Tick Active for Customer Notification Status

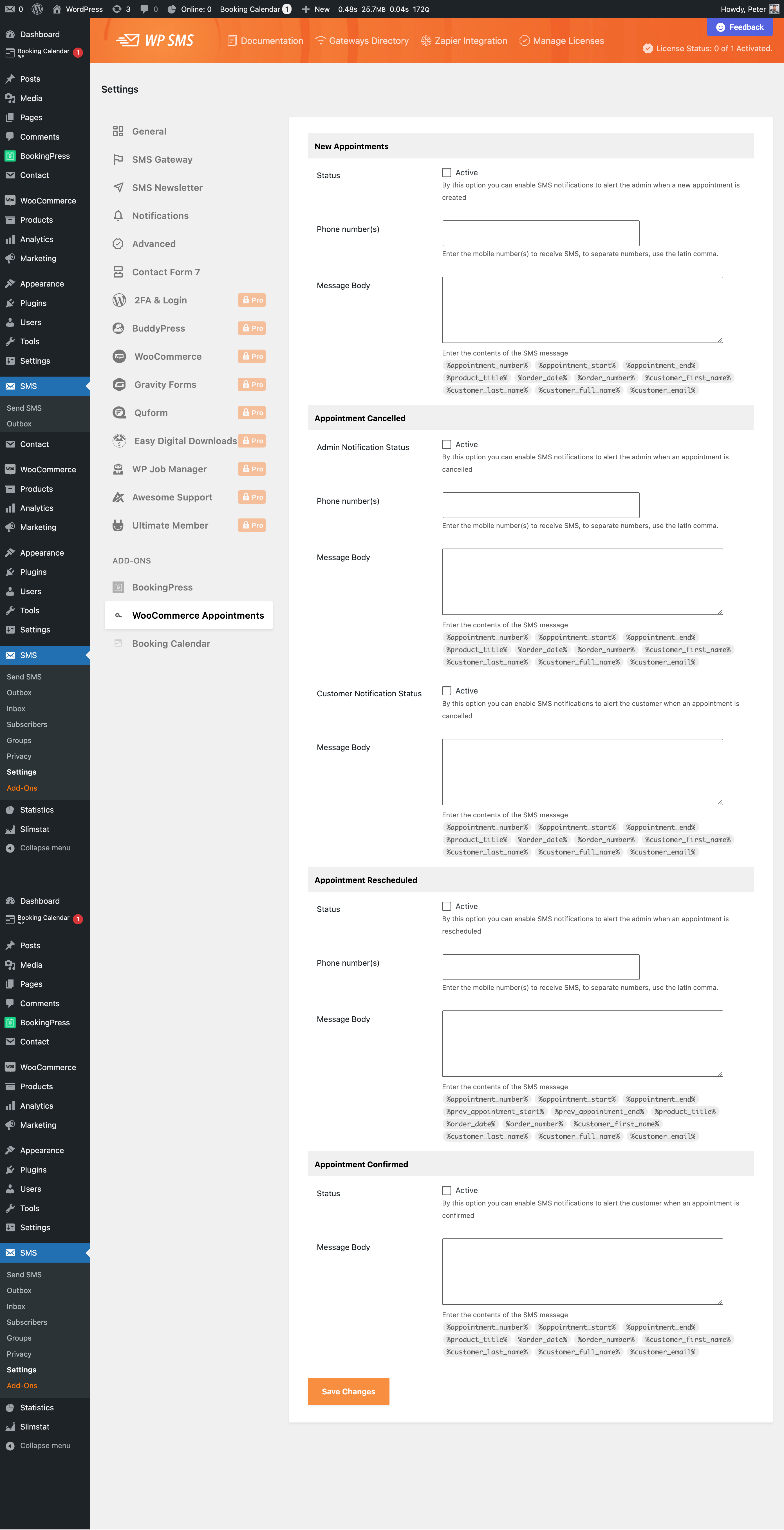tap(447, 691)
